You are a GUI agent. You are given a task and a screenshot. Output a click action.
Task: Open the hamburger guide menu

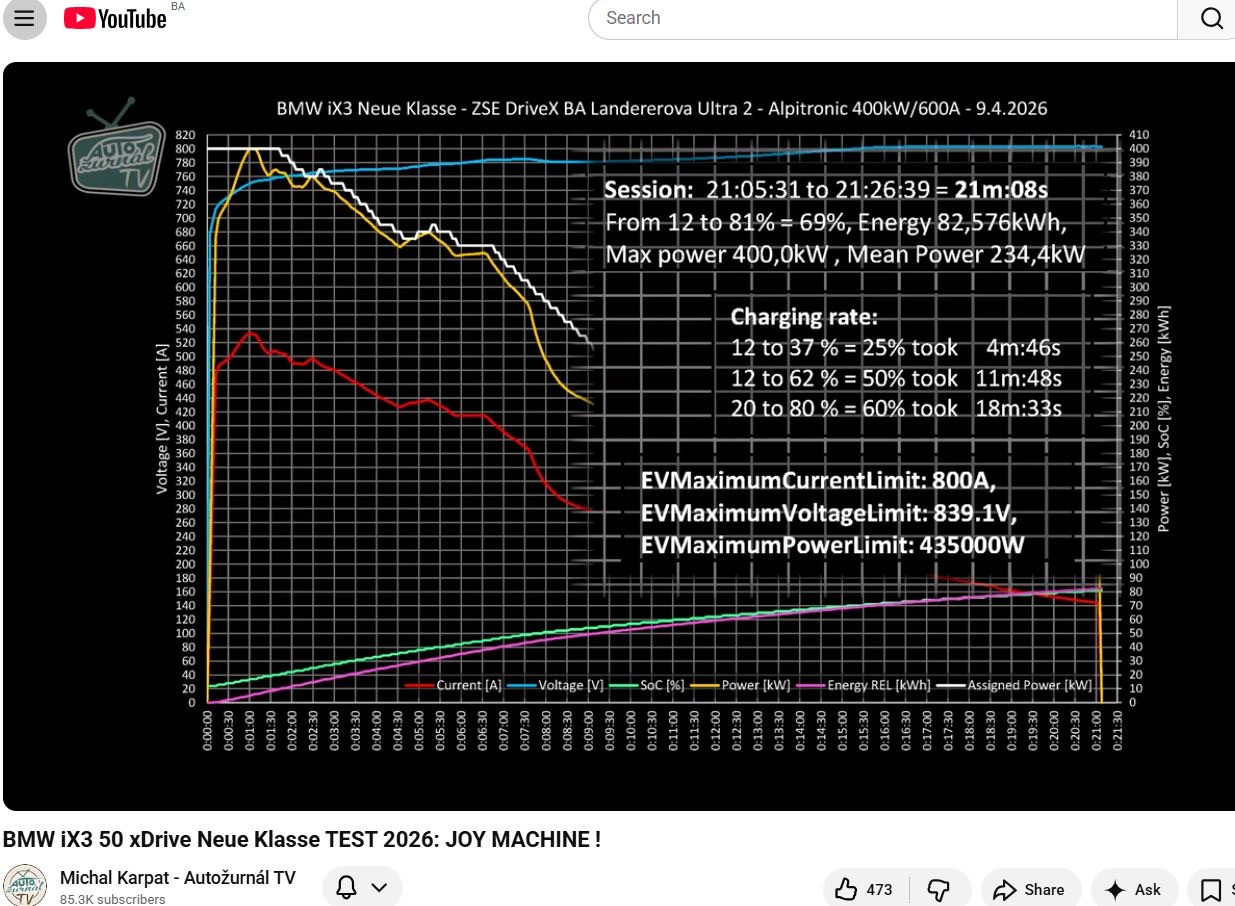pyautogui.click(x=24, y=18)
